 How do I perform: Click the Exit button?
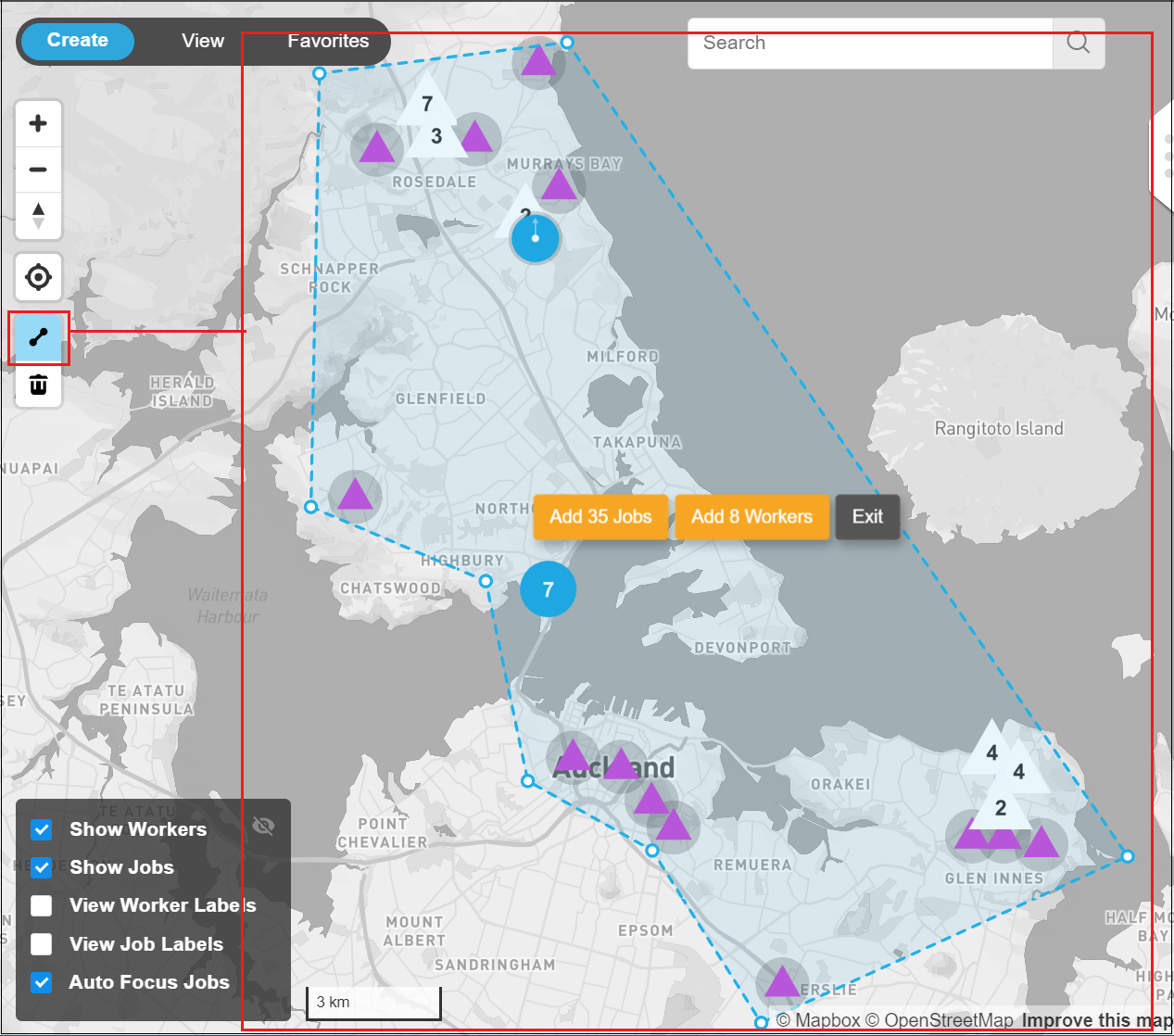coord(867,517)
